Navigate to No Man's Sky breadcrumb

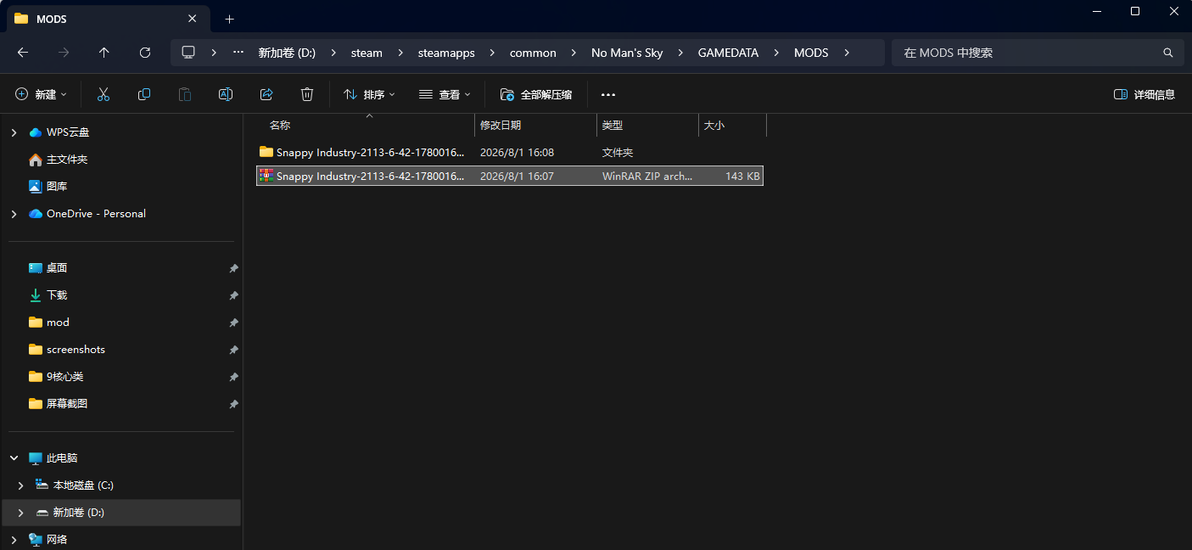(x=627, y=52)
